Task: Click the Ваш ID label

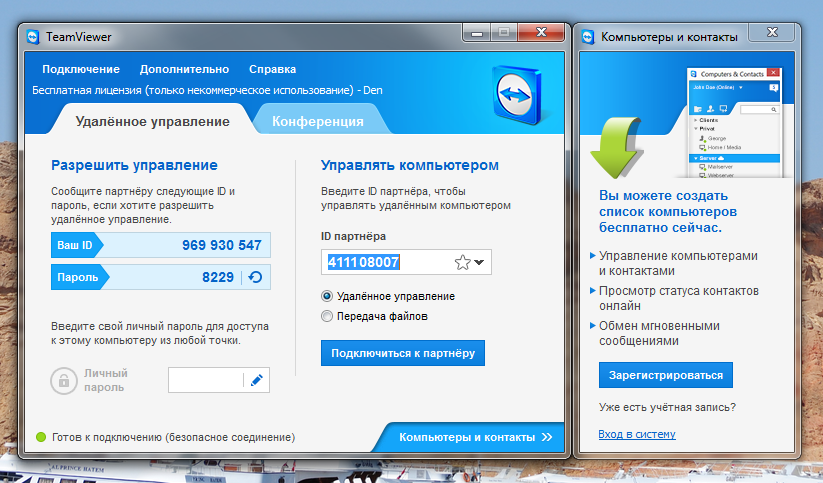Action: [75, 245]
